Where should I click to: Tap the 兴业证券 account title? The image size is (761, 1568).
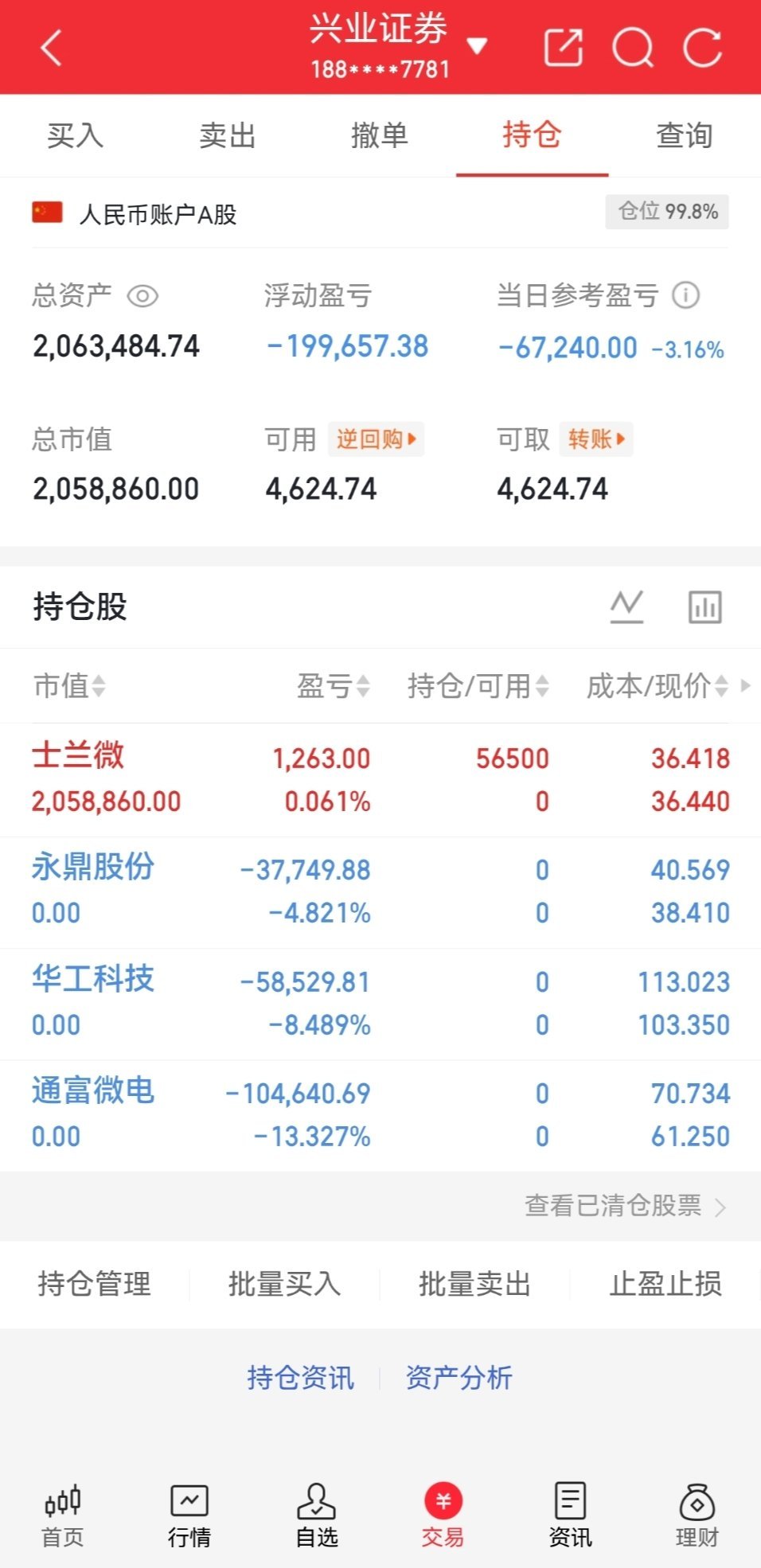point(379,29)
